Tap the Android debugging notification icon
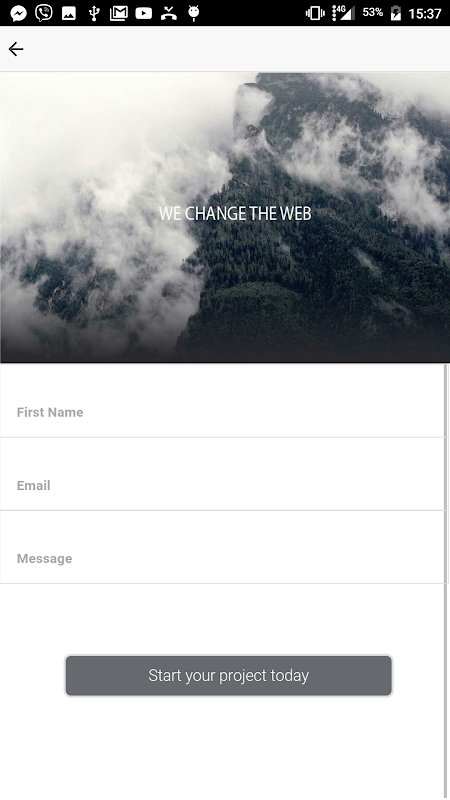450x800 pixels. tap(193, 13)
